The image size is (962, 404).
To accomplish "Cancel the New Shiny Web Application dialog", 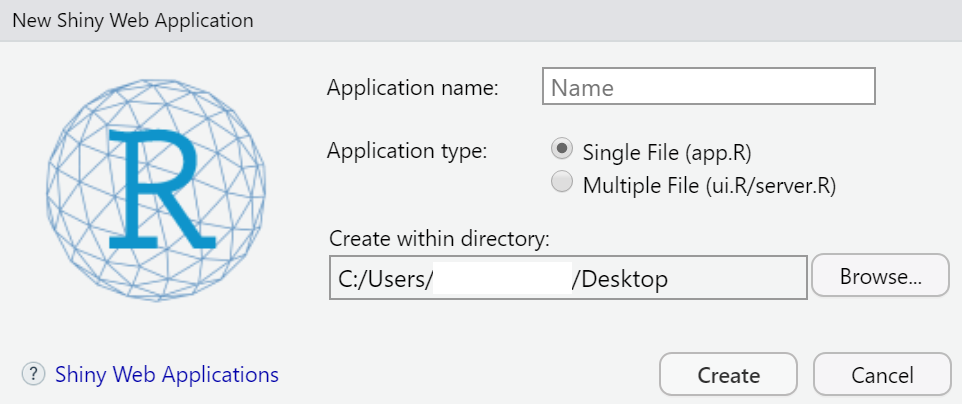I will coord(882,374).
